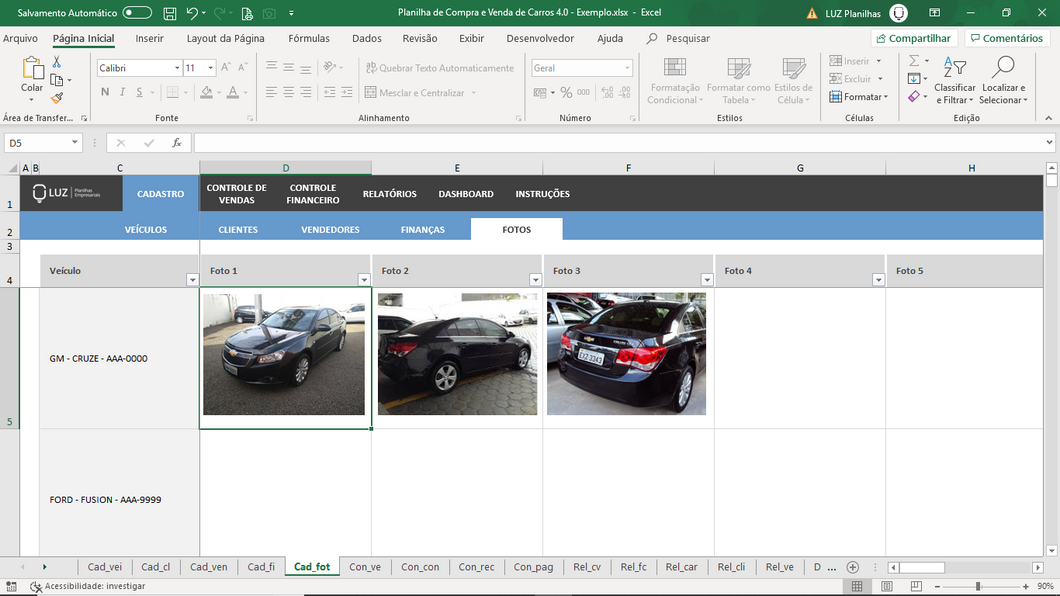The width and height of the screenshot is (1060, 596).
Task: Switch to Cad_vei sheet tab
Action: 105,567
